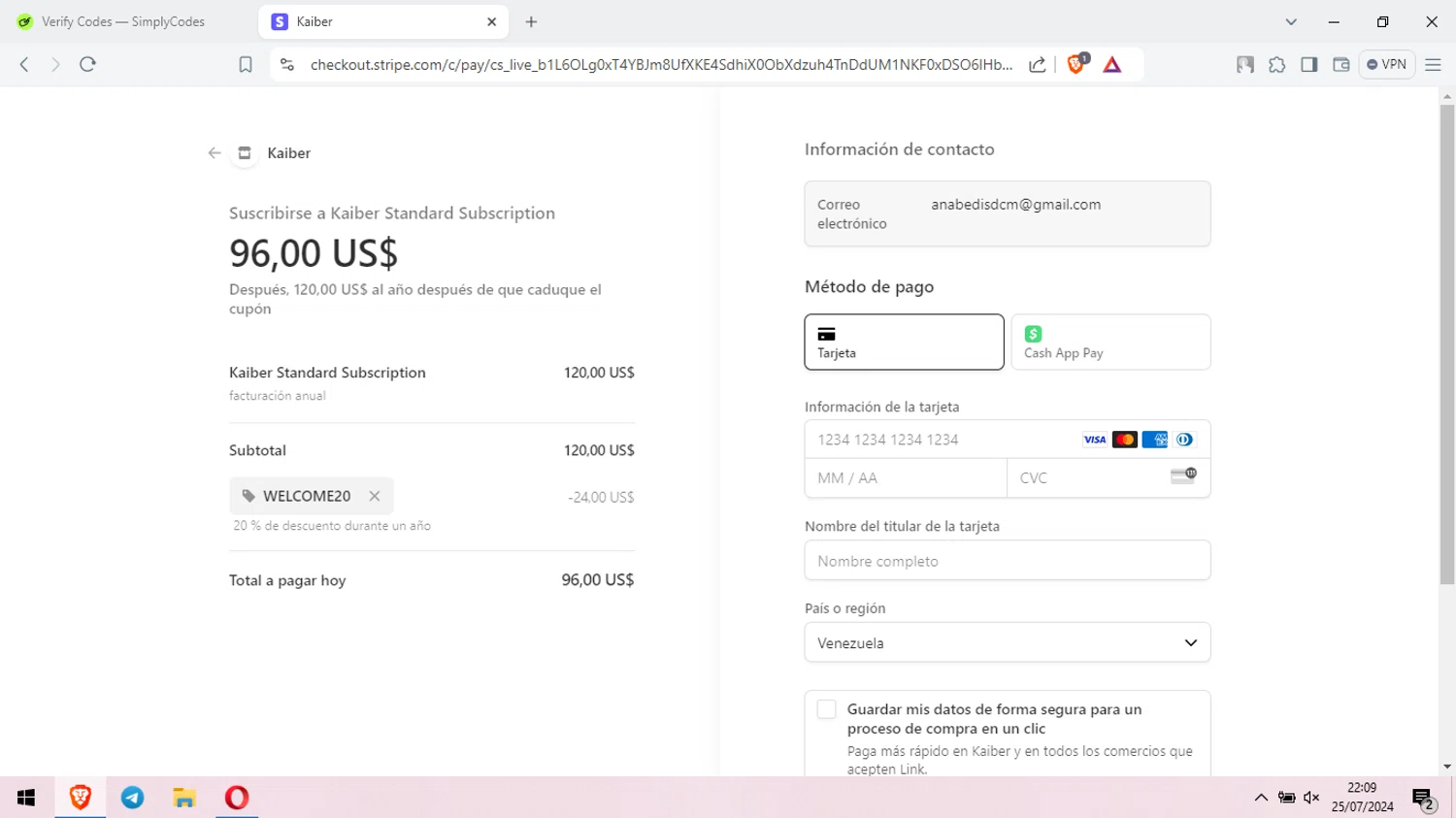Open site settings icon in address bar
Image resolution: width=1456 pixels, height=818 pixels.
coord(286,64)
